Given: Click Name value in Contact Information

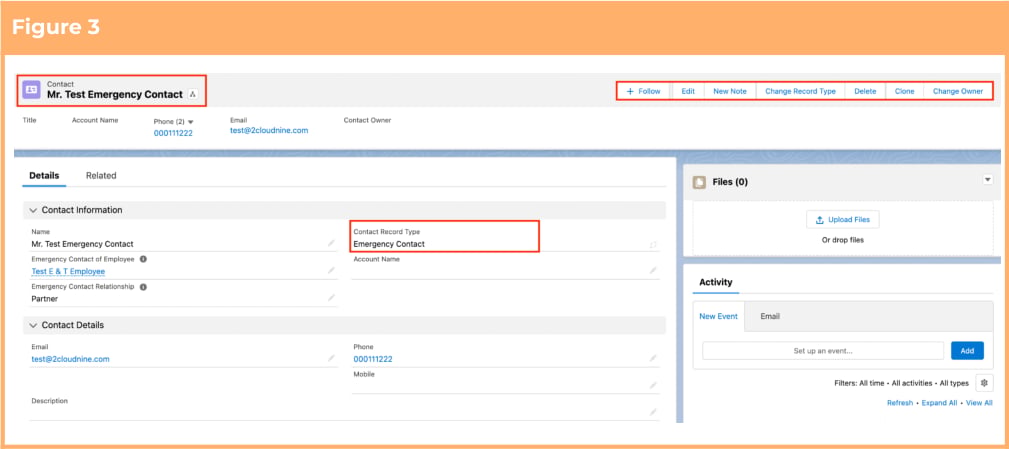Looking at the screenshot, I should pyautogui.click(x=82, y=244).
